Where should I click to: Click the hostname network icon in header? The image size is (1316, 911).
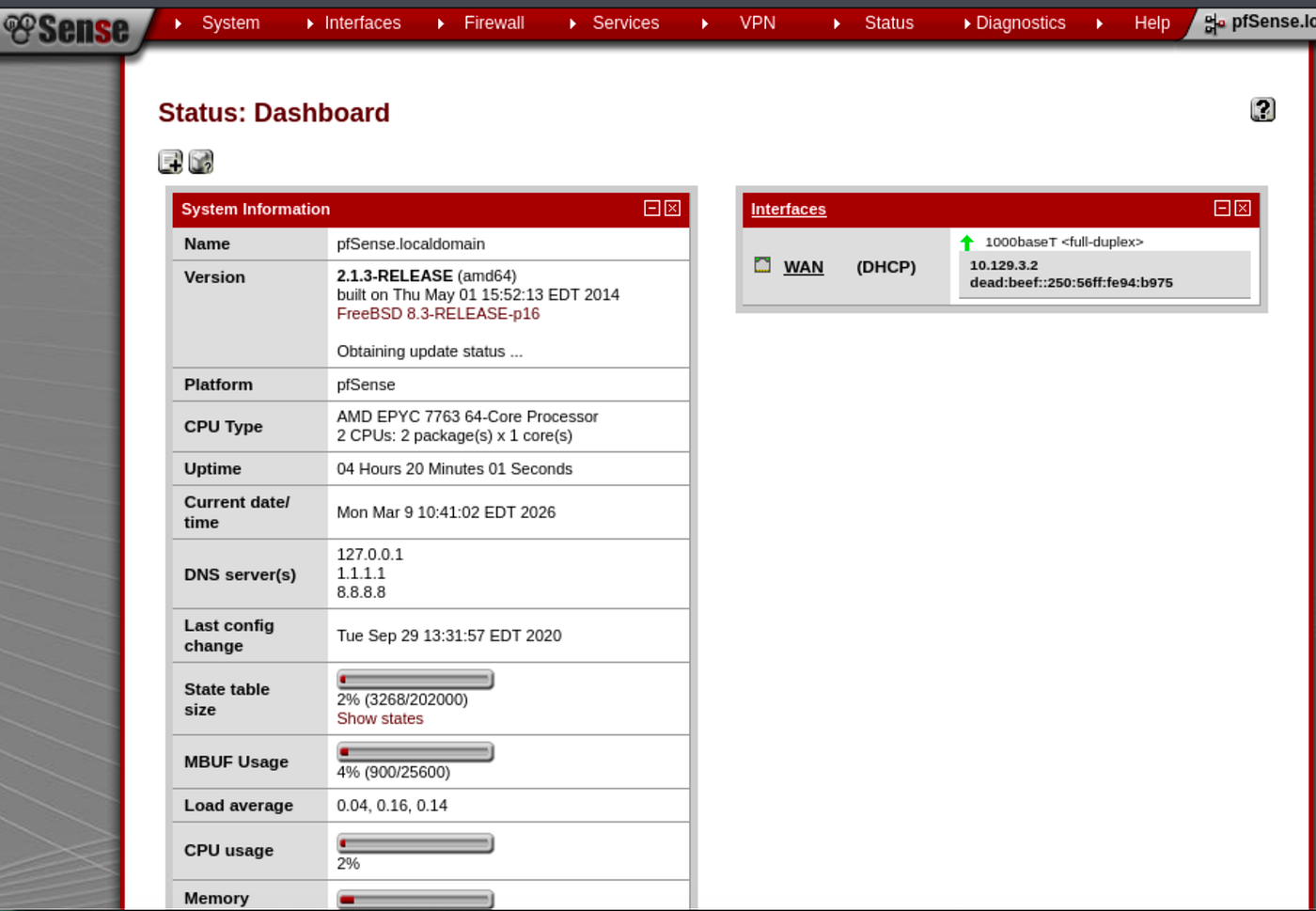pyautogui.click(x=1214, y=24)
